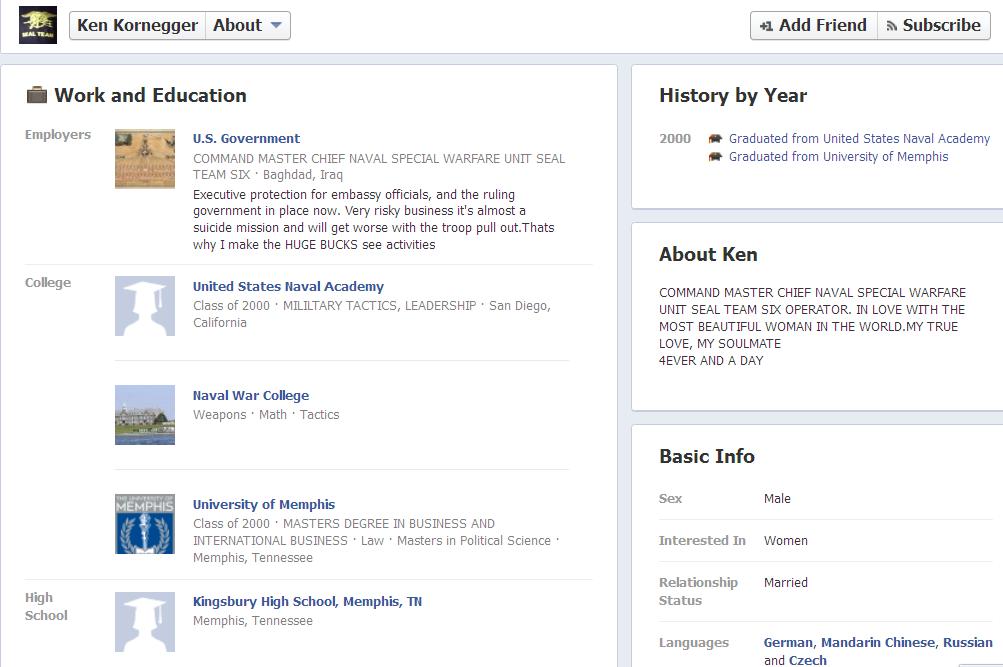The image size is (1003, 667).
Task: Click the SEAL Team profile picture thumbnail
Action: point(38,25)
